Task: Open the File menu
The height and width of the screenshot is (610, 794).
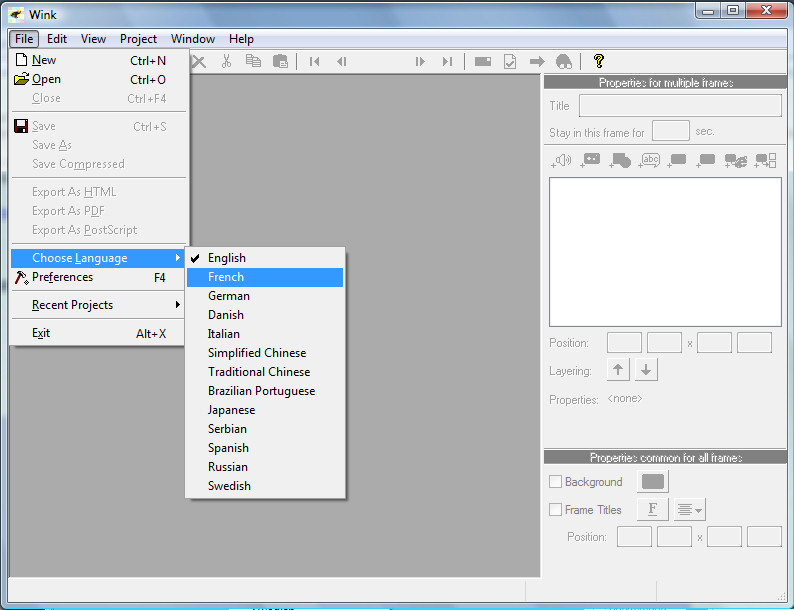Action: click(24, 39)
